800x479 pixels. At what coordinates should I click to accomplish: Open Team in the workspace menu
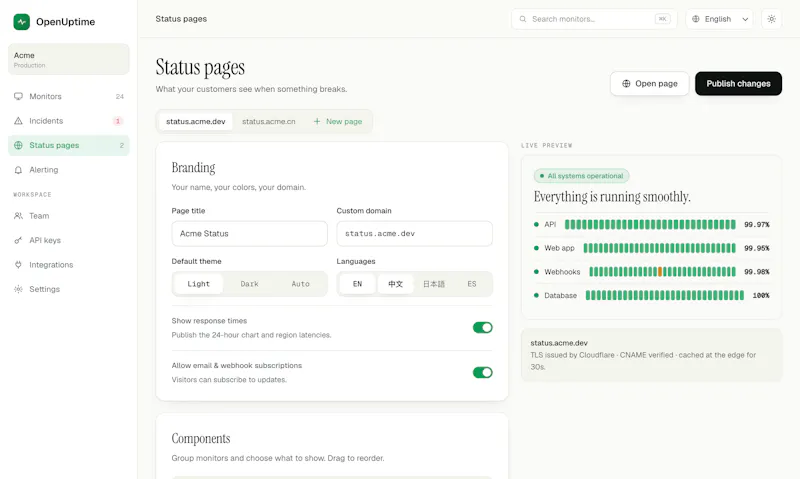(68, 216)
